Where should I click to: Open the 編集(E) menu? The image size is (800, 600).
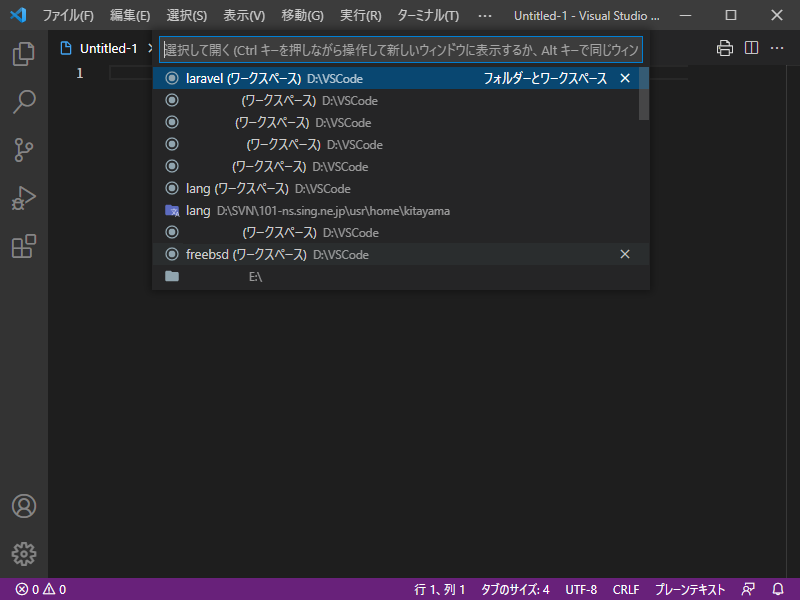coord(130,15)
